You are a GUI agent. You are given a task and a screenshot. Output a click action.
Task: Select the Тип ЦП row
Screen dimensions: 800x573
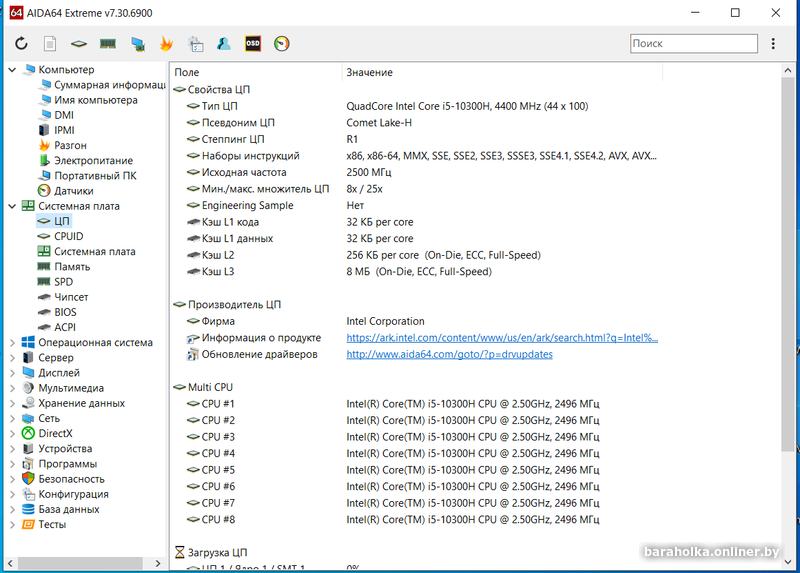tap(416, 106)
